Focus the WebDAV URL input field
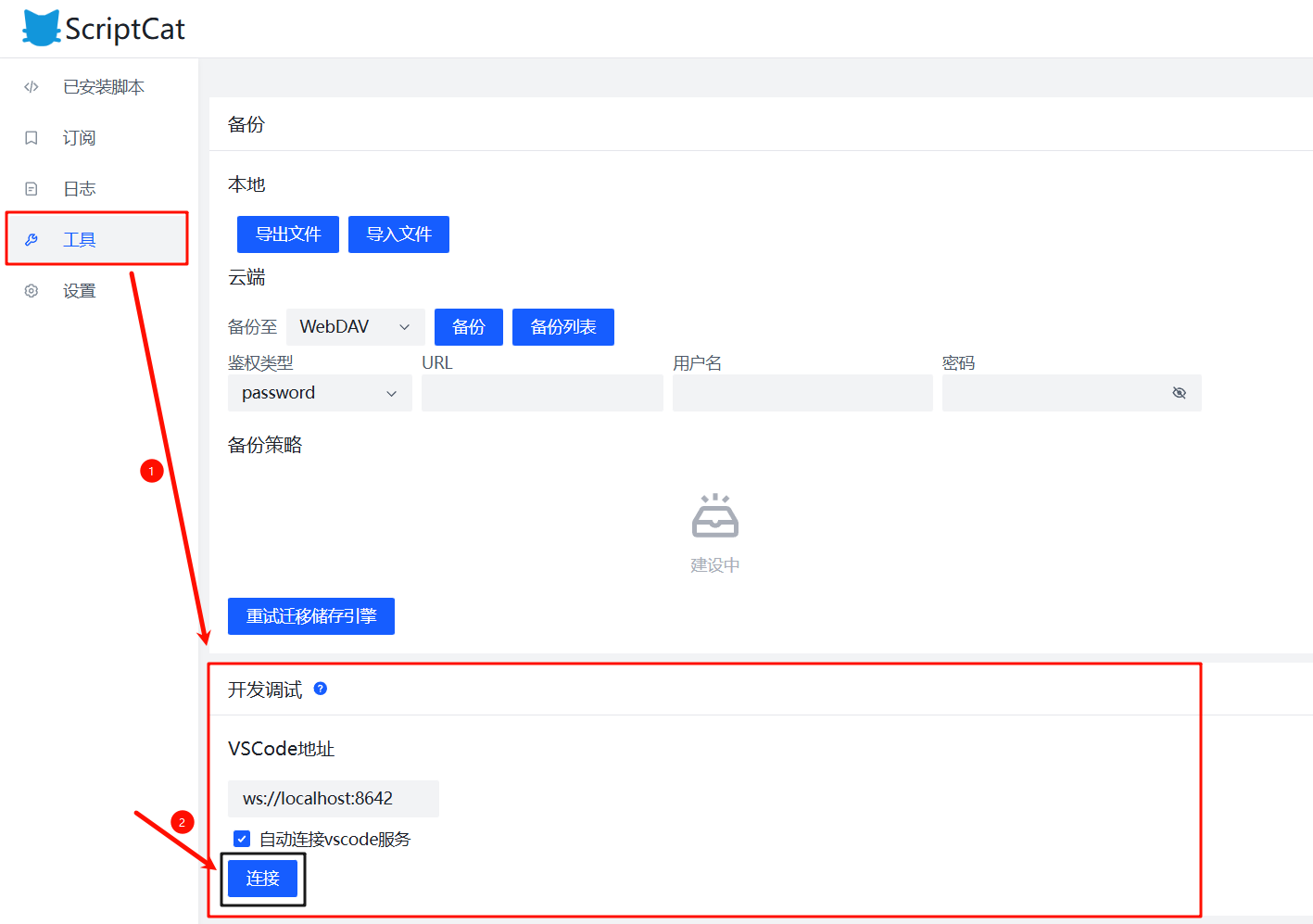Screen dimensions: 1313x924 pos(542,393)
